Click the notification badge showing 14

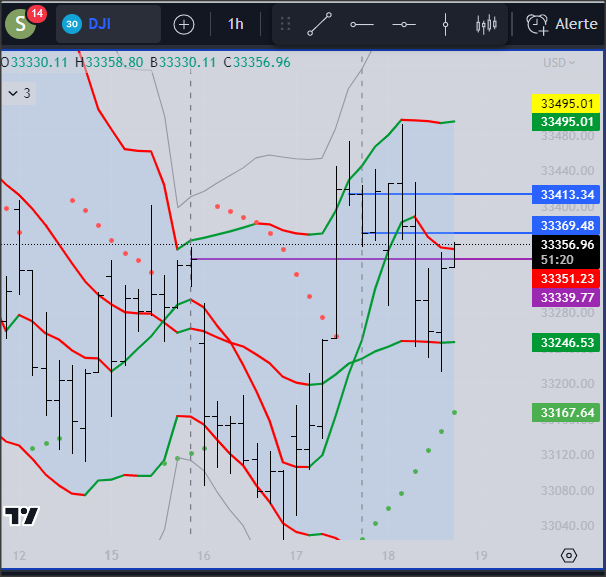click(37, 14)
